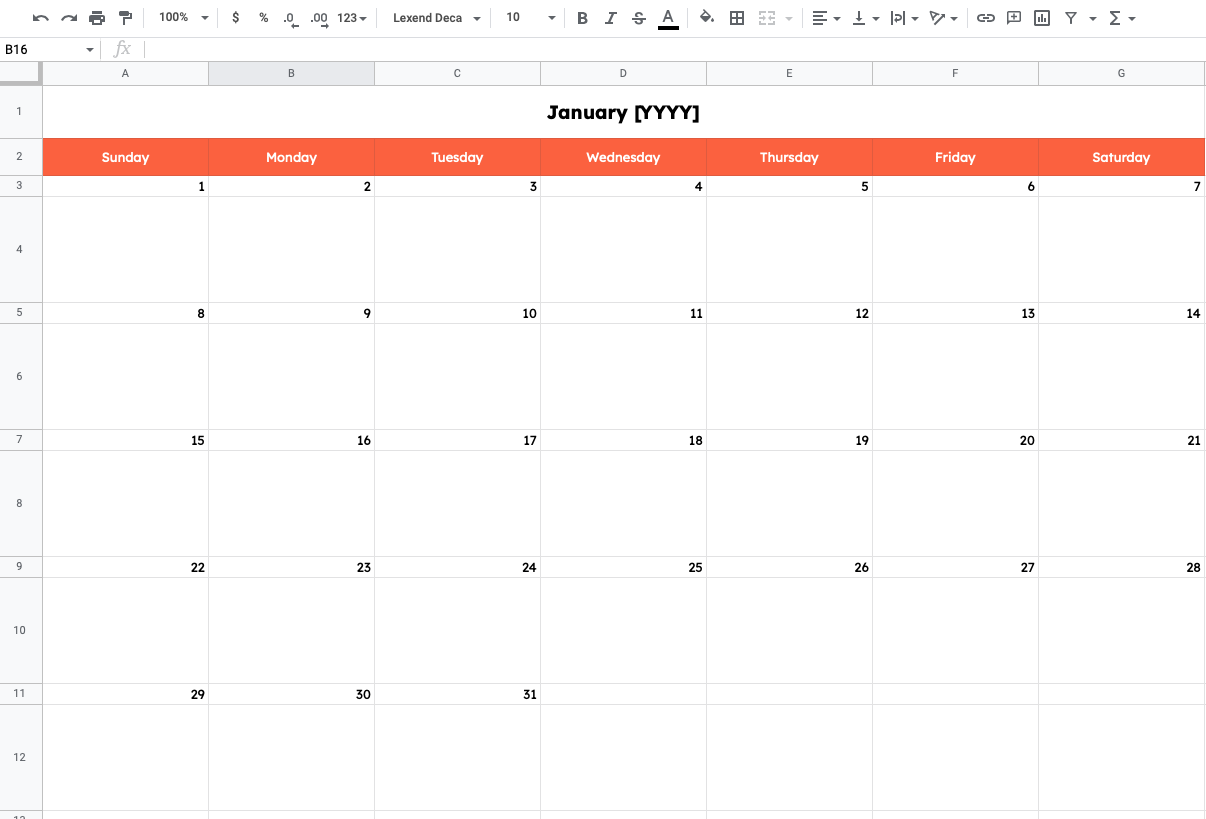Toggle bold formatting
The image size is (1206, 819).
[x=583, y=17]
